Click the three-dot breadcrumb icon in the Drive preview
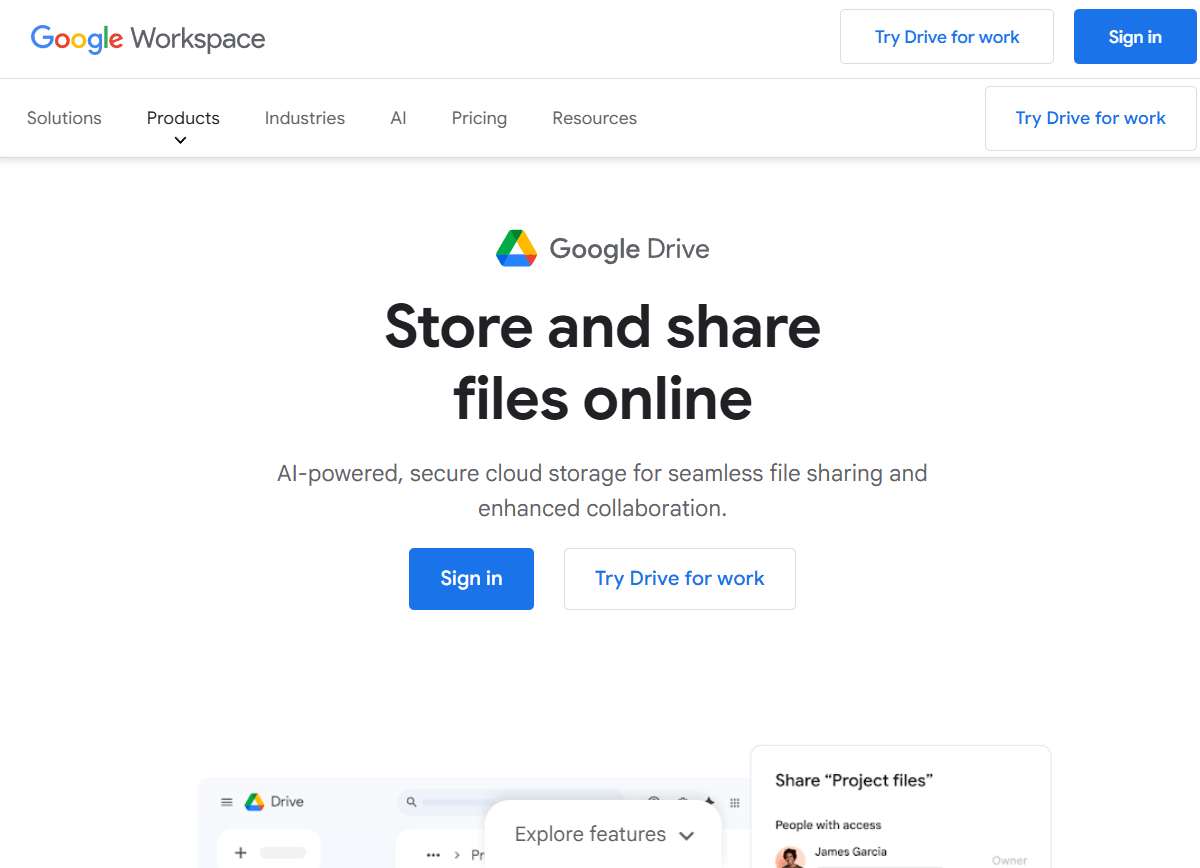The width and height of the screenshot is (1200, 868). coord(433,855)
